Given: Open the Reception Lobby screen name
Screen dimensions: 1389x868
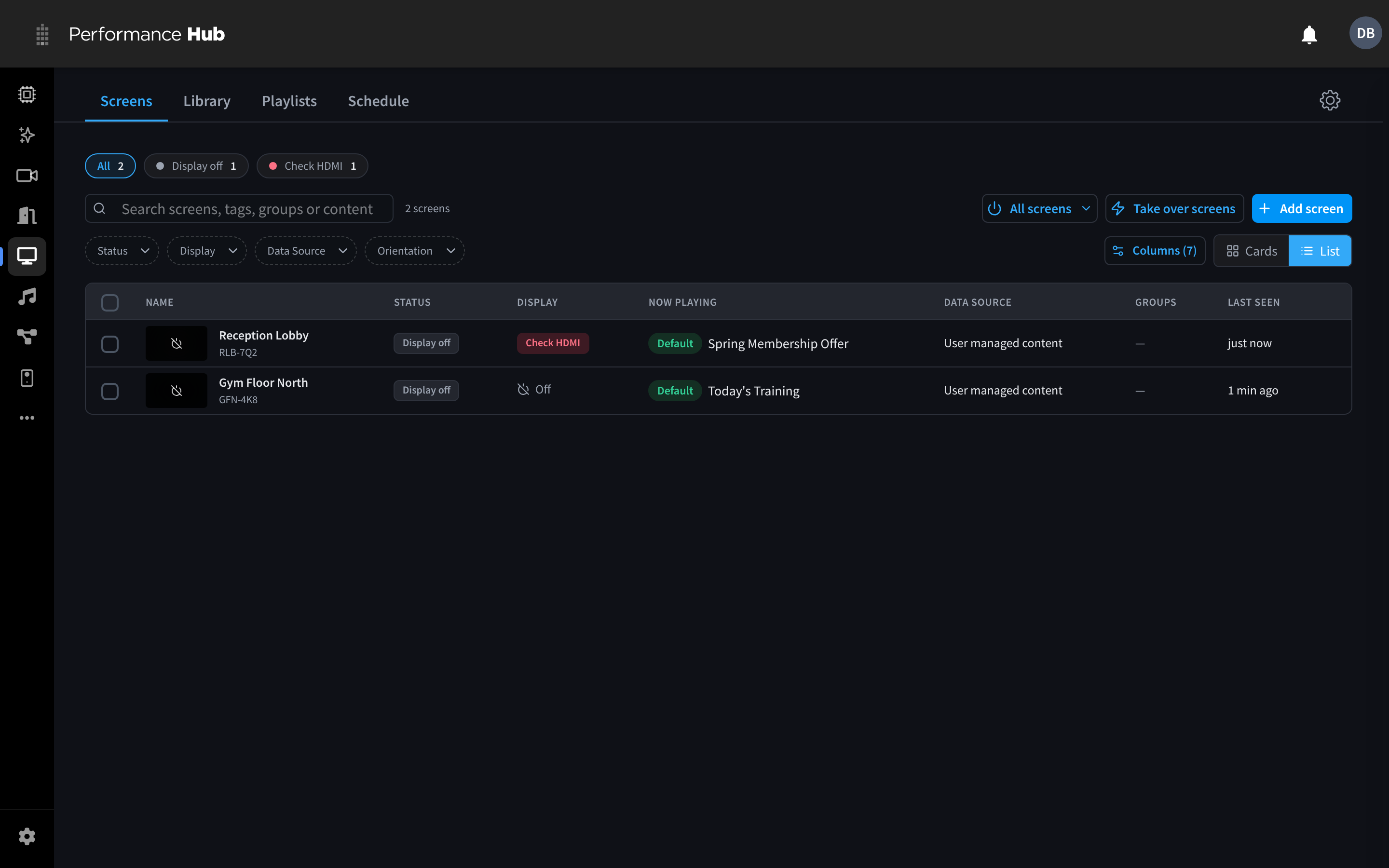Looking at the screenshot, I should tap(263, 335).
